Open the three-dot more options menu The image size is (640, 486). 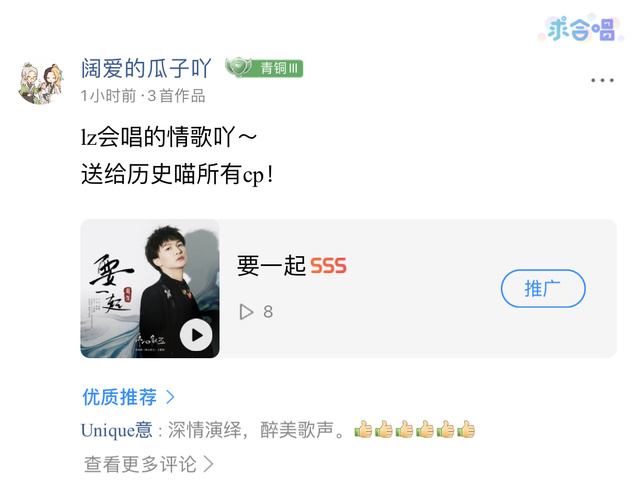pos(602,80)
